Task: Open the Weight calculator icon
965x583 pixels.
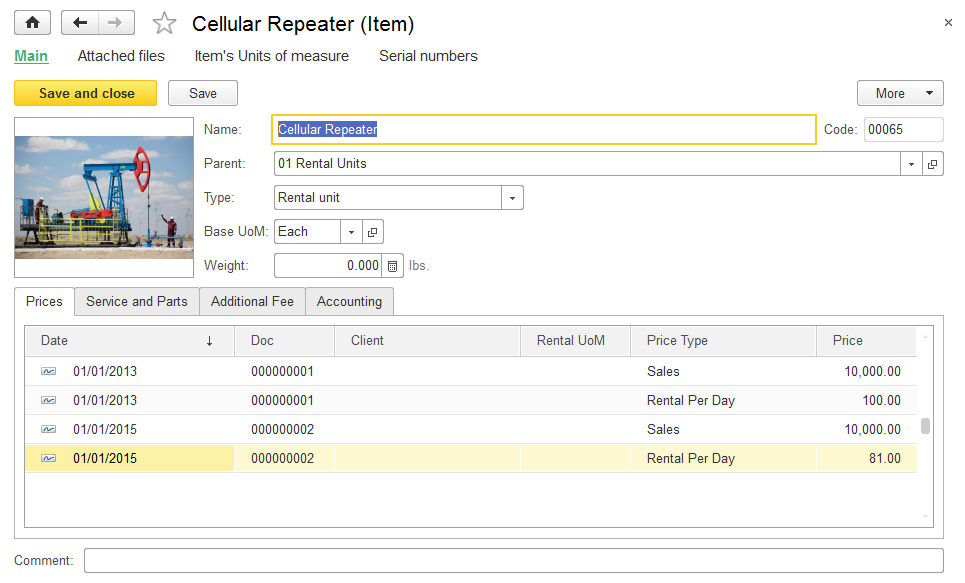Action: coord(393,266)
